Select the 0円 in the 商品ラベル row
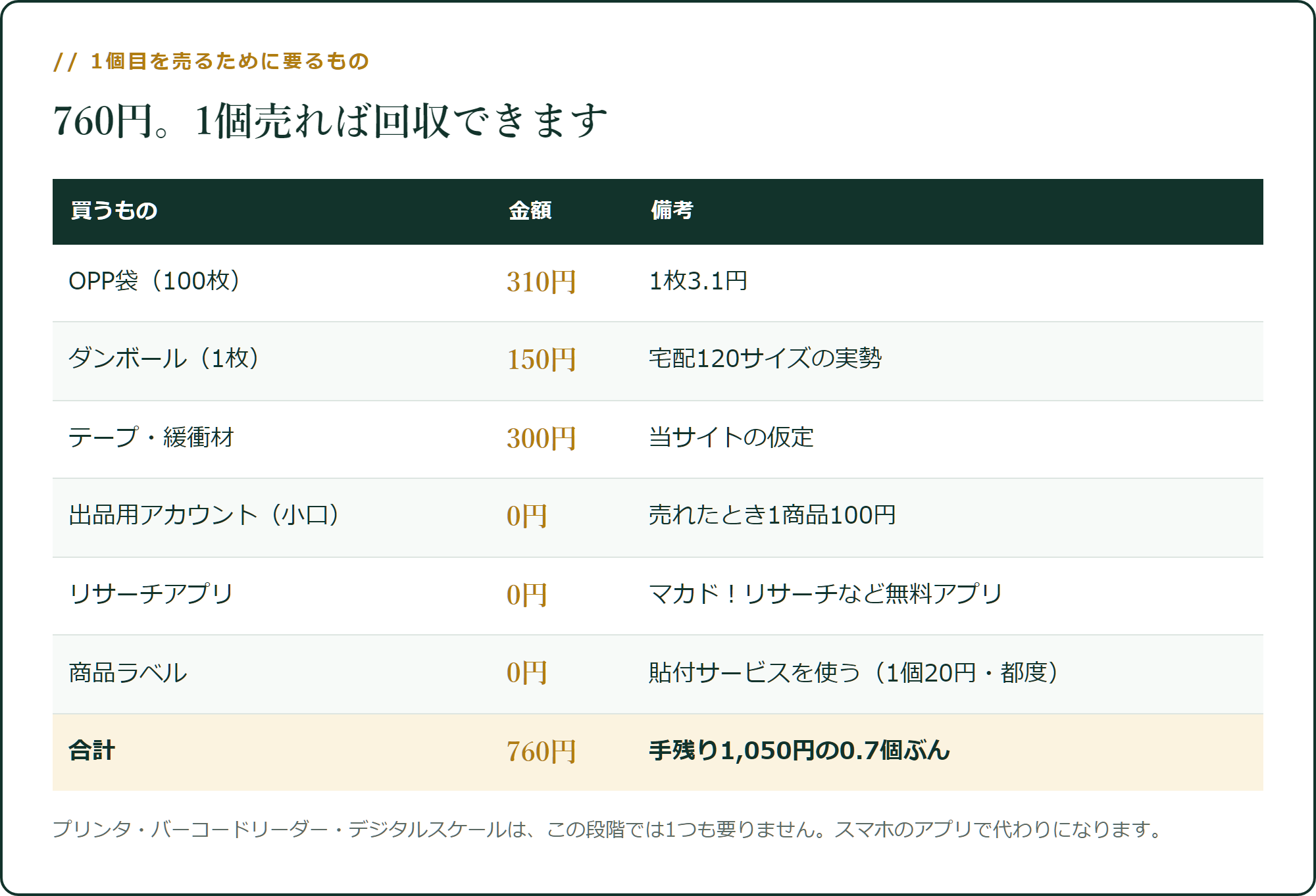 pyautogui.click(x=526, y=673)
